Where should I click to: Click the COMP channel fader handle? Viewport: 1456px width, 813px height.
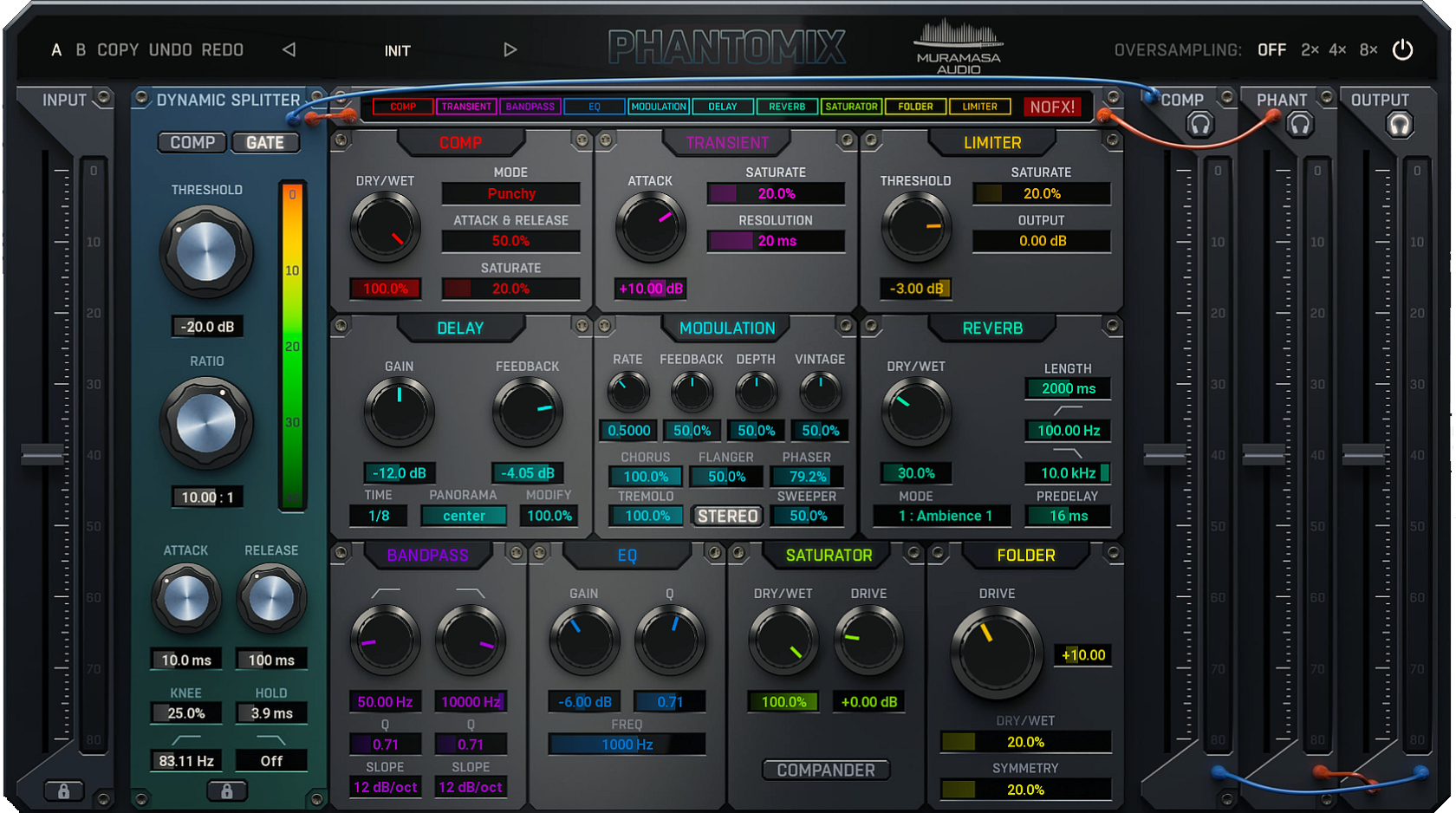1165,454
